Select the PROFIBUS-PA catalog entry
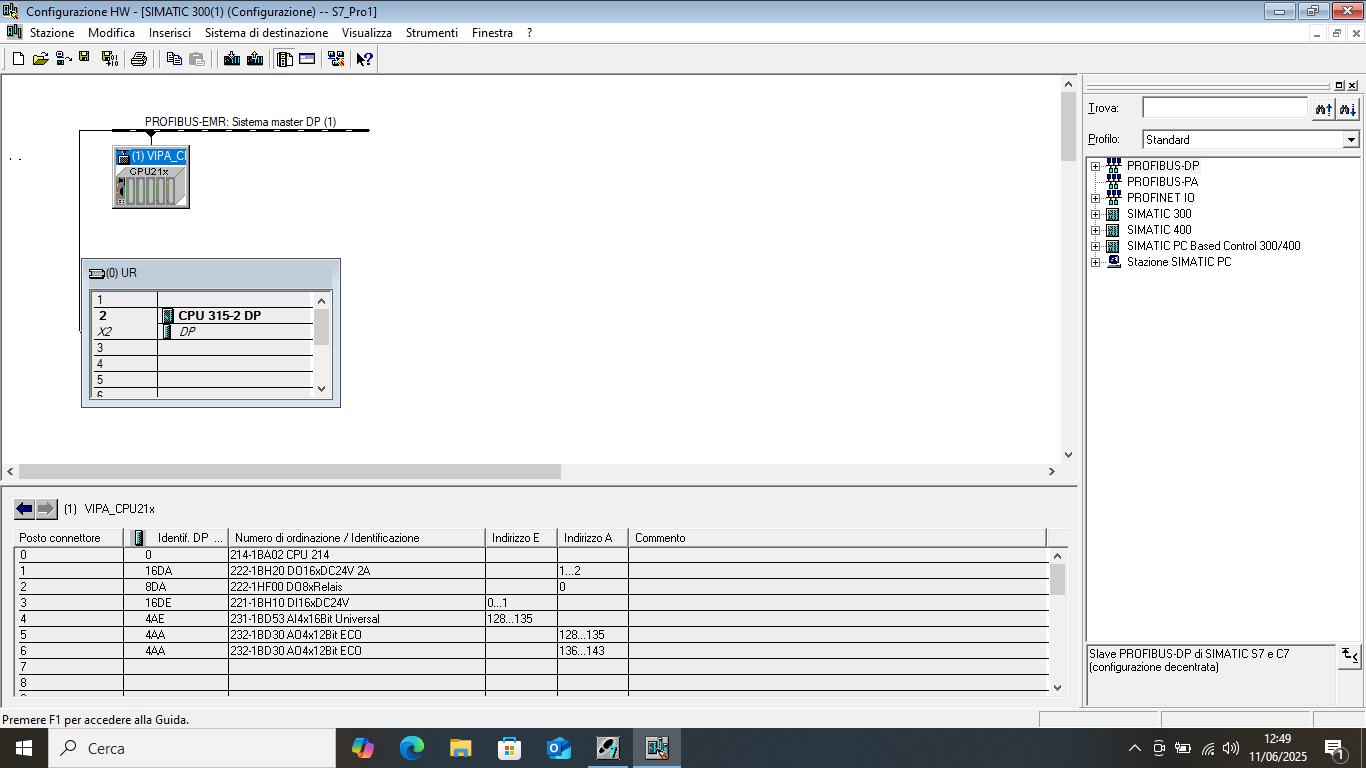Screen dimensions: 1366x768 coord(1162,182)
